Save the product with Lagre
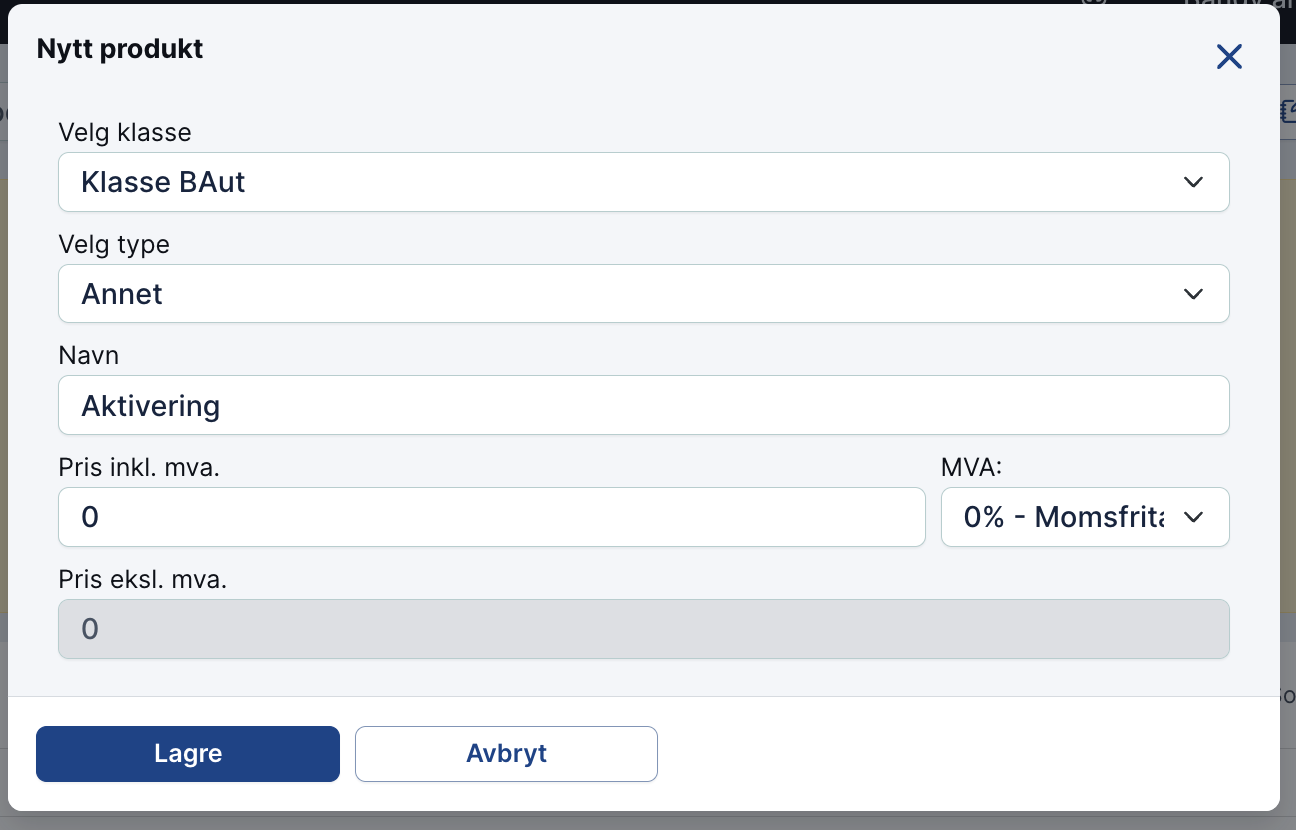 pyautogui.click(x=188, y=754)
